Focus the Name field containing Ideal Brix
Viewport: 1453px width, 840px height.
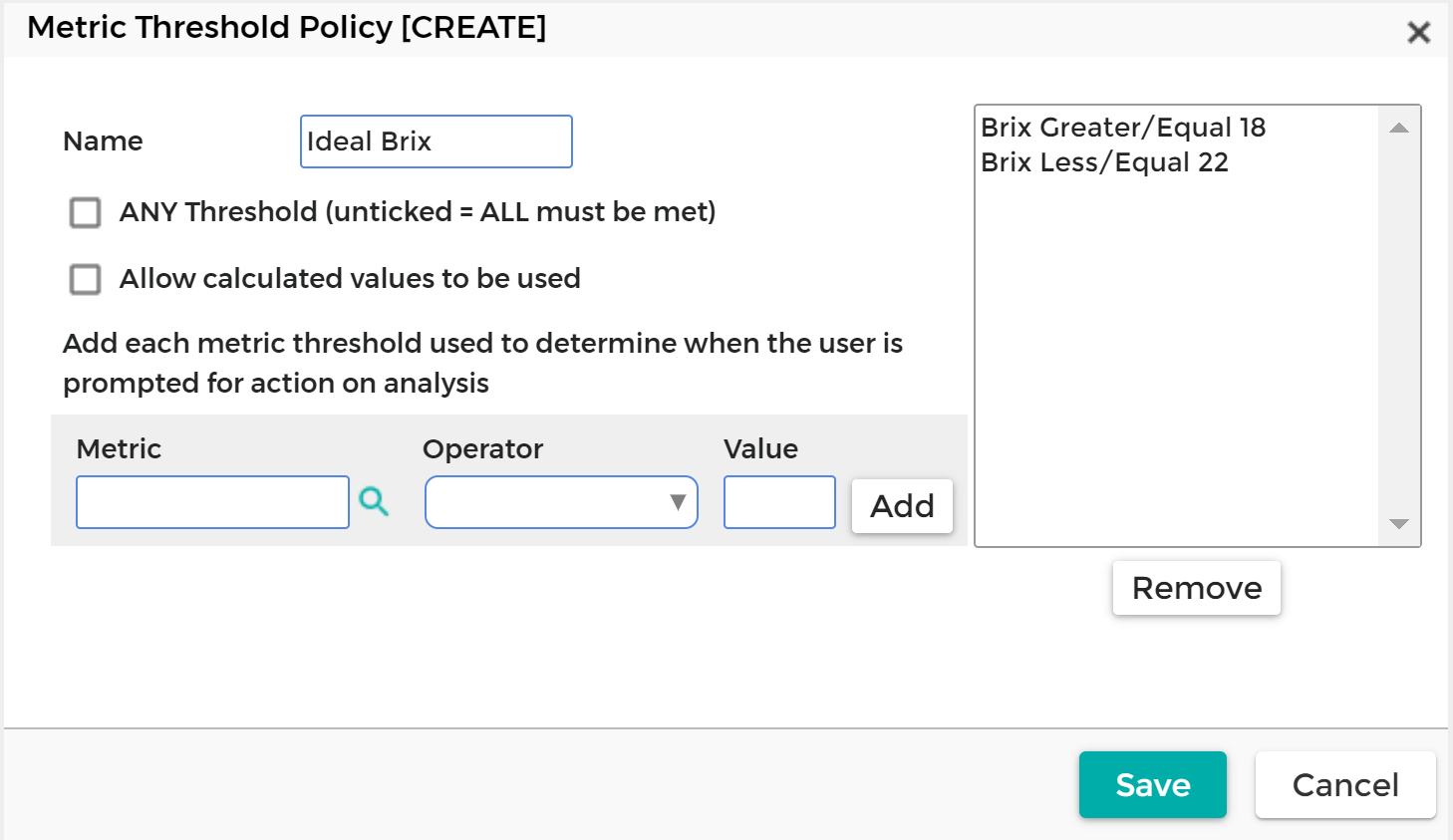[x=436, y=141]
